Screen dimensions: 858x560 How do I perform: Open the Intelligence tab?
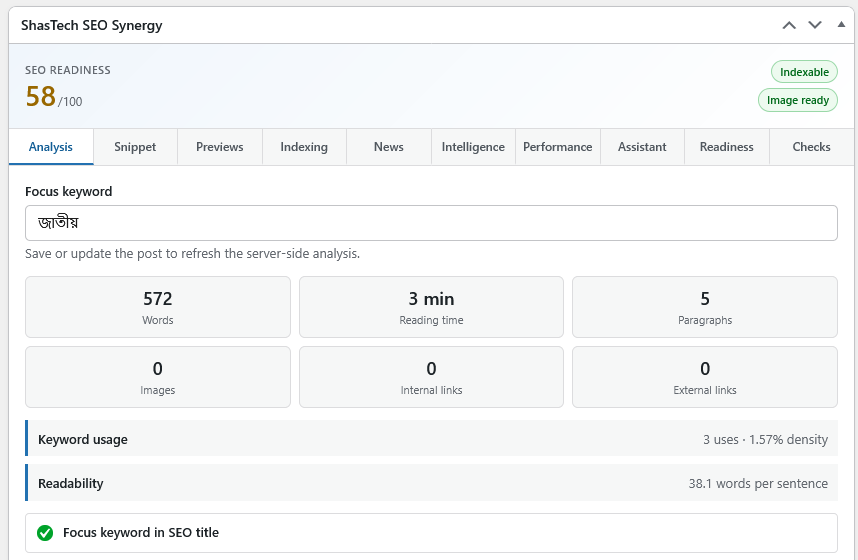click(x=473, y=147)
